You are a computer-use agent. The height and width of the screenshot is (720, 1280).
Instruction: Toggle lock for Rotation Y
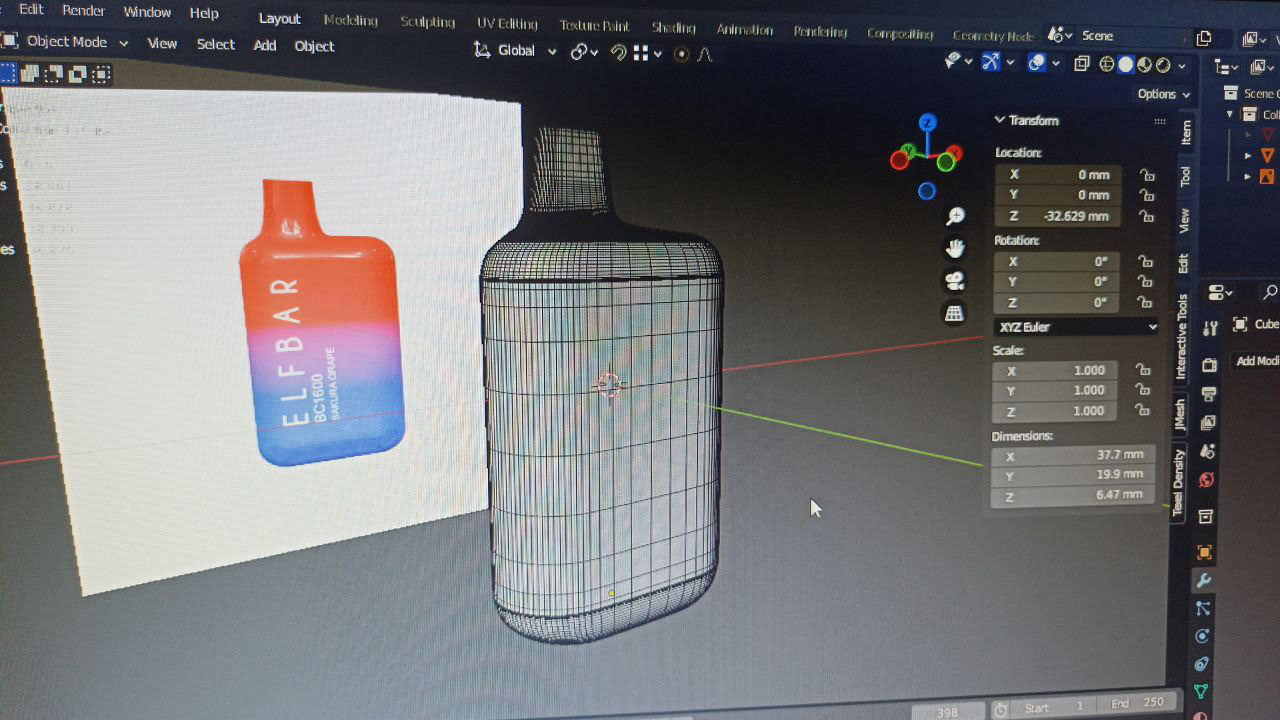(x=1145, y=282)
